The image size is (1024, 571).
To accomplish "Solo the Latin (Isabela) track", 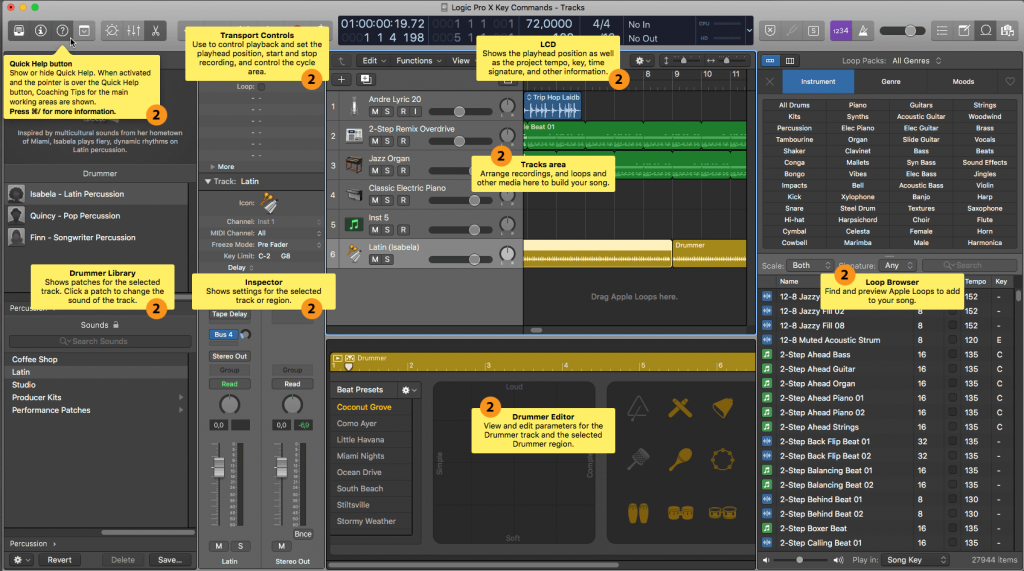I will click(387, 259).
